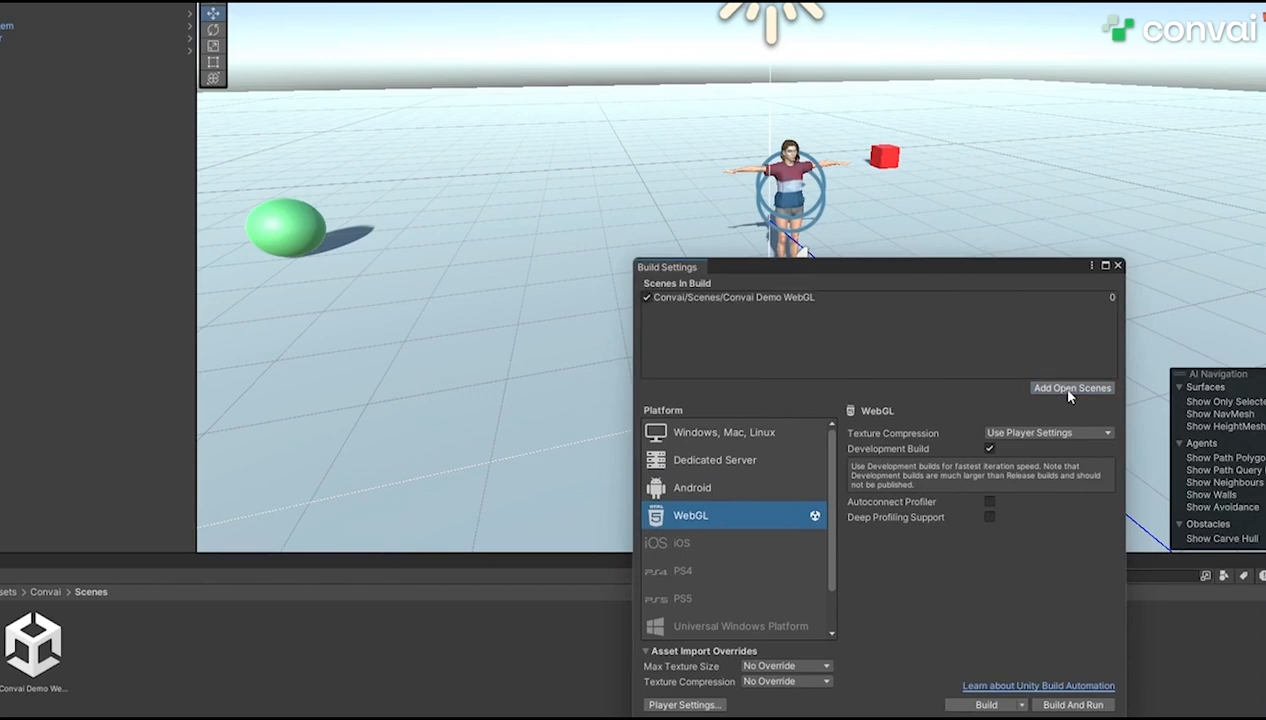The image size is (1266, 720).
Task: Select the Convai Demo WebGL scene asset
Action: coord(33,646)
